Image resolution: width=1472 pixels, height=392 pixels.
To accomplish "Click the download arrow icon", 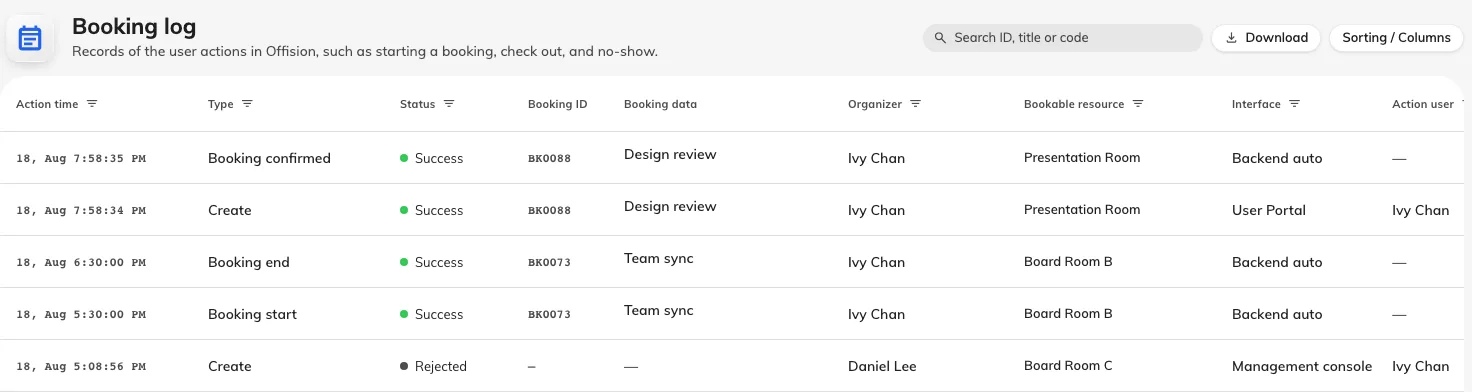I will tap(1231, 38).
